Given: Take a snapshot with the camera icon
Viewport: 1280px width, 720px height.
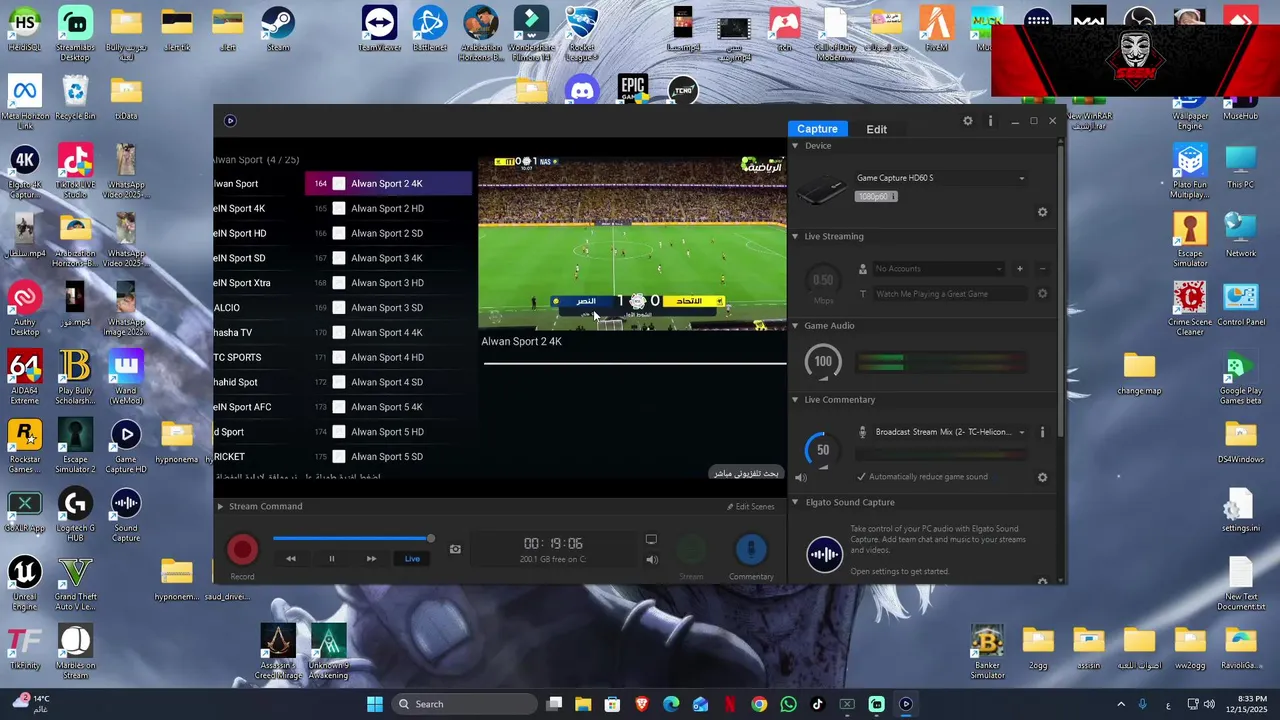Looking at the screenshot, I should tap(455, 549).
